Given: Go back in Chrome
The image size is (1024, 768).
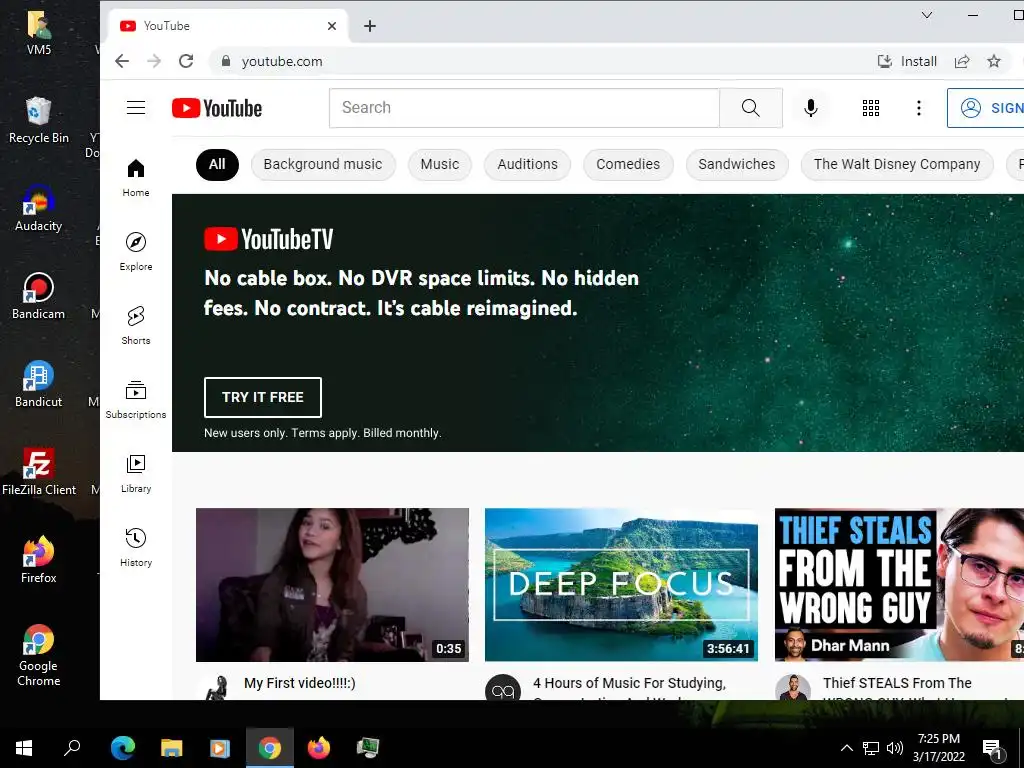Looking at the screenshot, I should (x=122, y=61).
